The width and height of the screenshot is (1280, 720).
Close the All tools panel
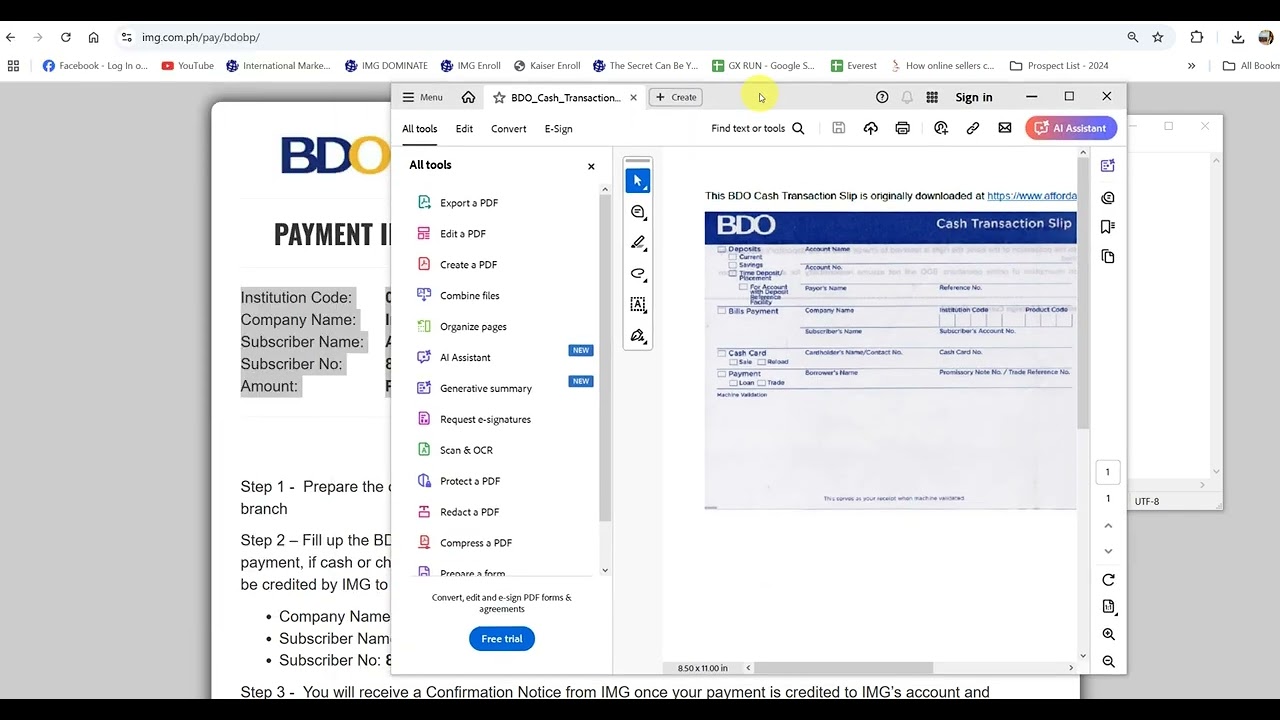tap(591, 166)
